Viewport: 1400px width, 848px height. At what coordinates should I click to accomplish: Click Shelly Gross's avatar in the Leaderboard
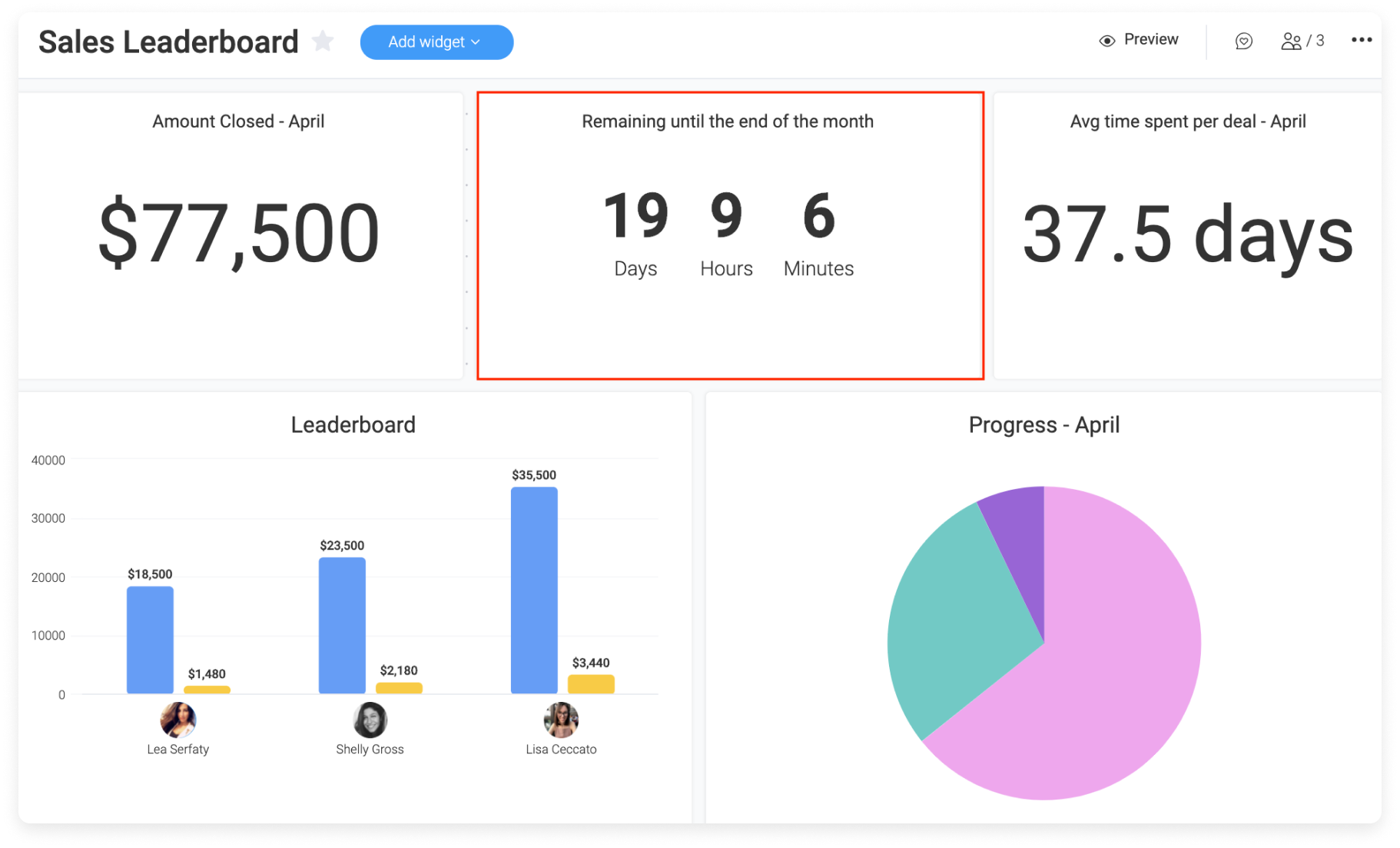coord(370,721)
